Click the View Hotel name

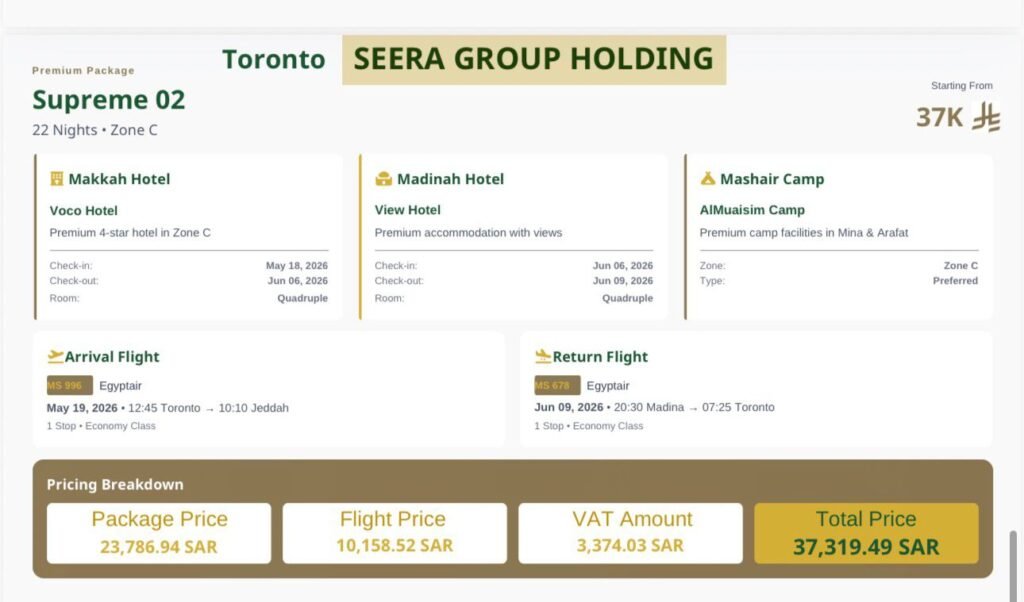coord(407,210)
